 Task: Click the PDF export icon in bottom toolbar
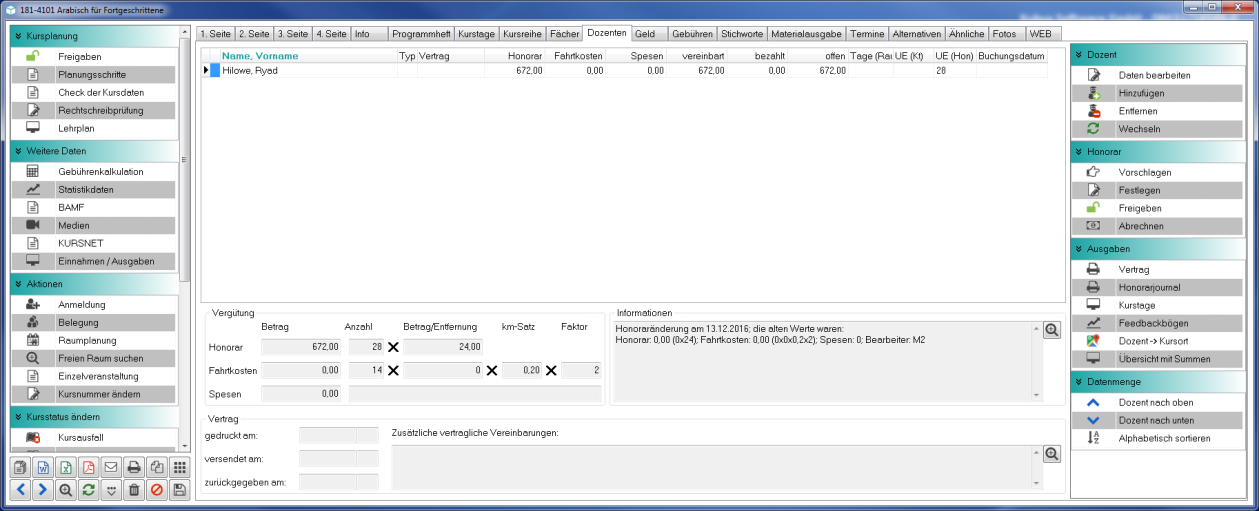click(89, 467)
